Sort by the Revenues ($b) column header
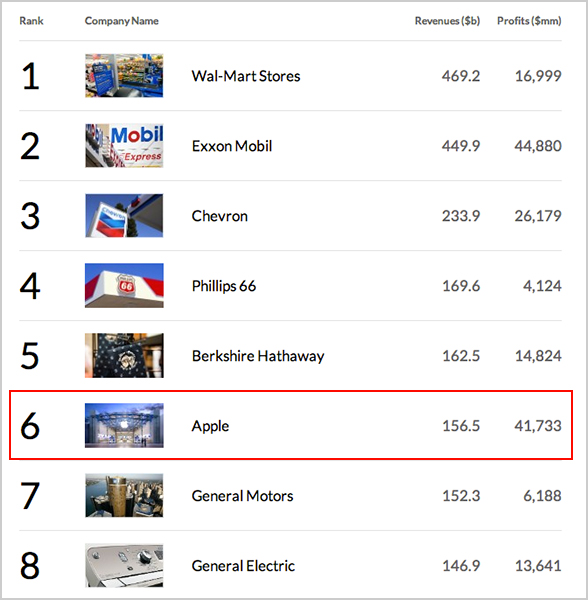 click(447, 21)
